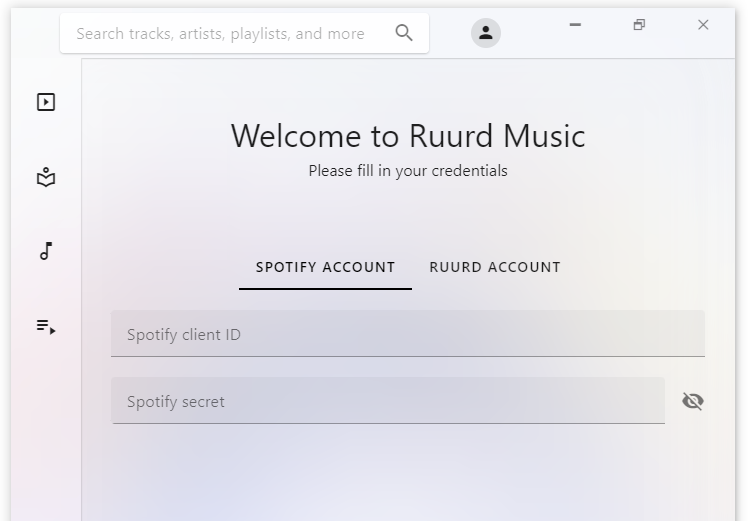This screenshot has height=521, width=750.
Task: Switch to the Spotify Account tab
Action: click(325, 267)
